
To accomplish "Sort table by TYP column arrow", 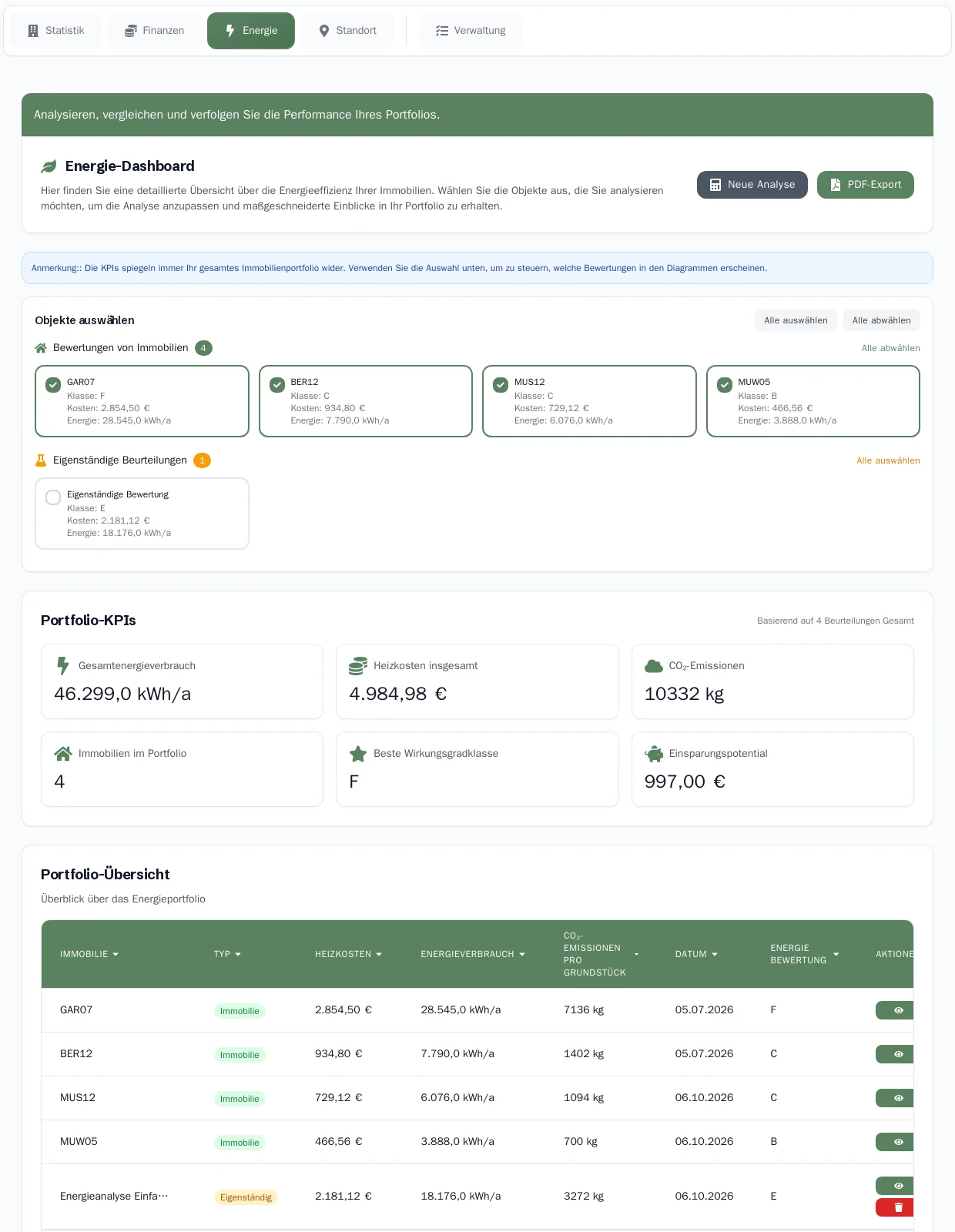I will point(238,955).
